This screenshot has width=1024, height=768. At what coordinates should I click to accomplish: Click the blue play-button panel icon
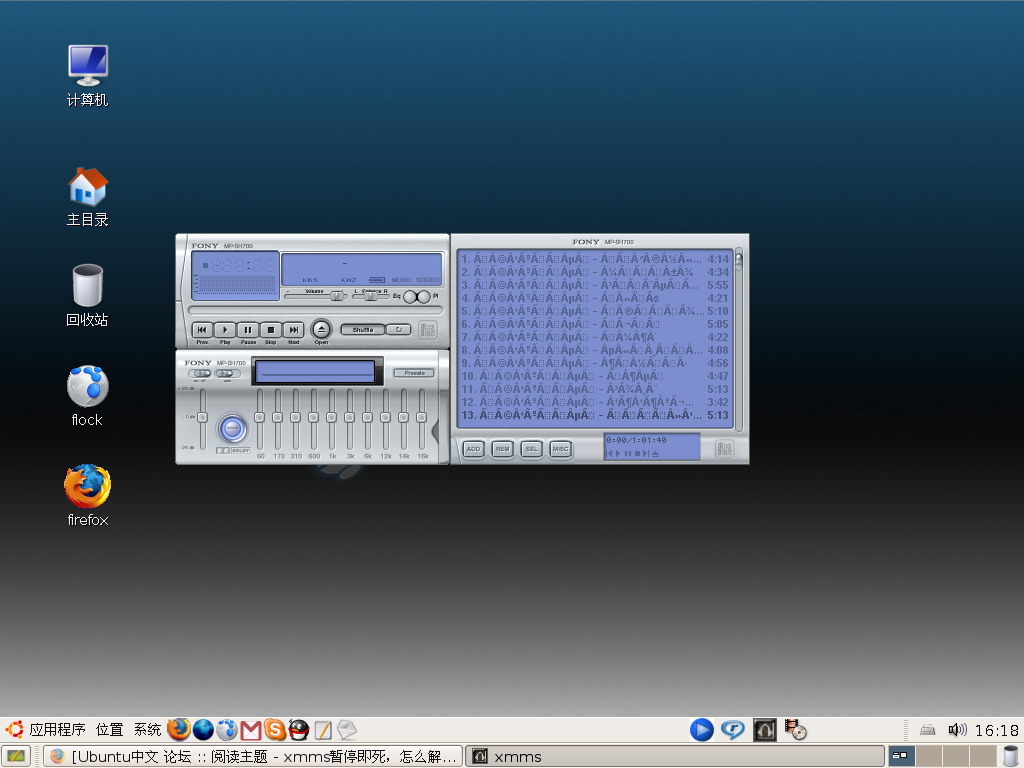[702, 729]
